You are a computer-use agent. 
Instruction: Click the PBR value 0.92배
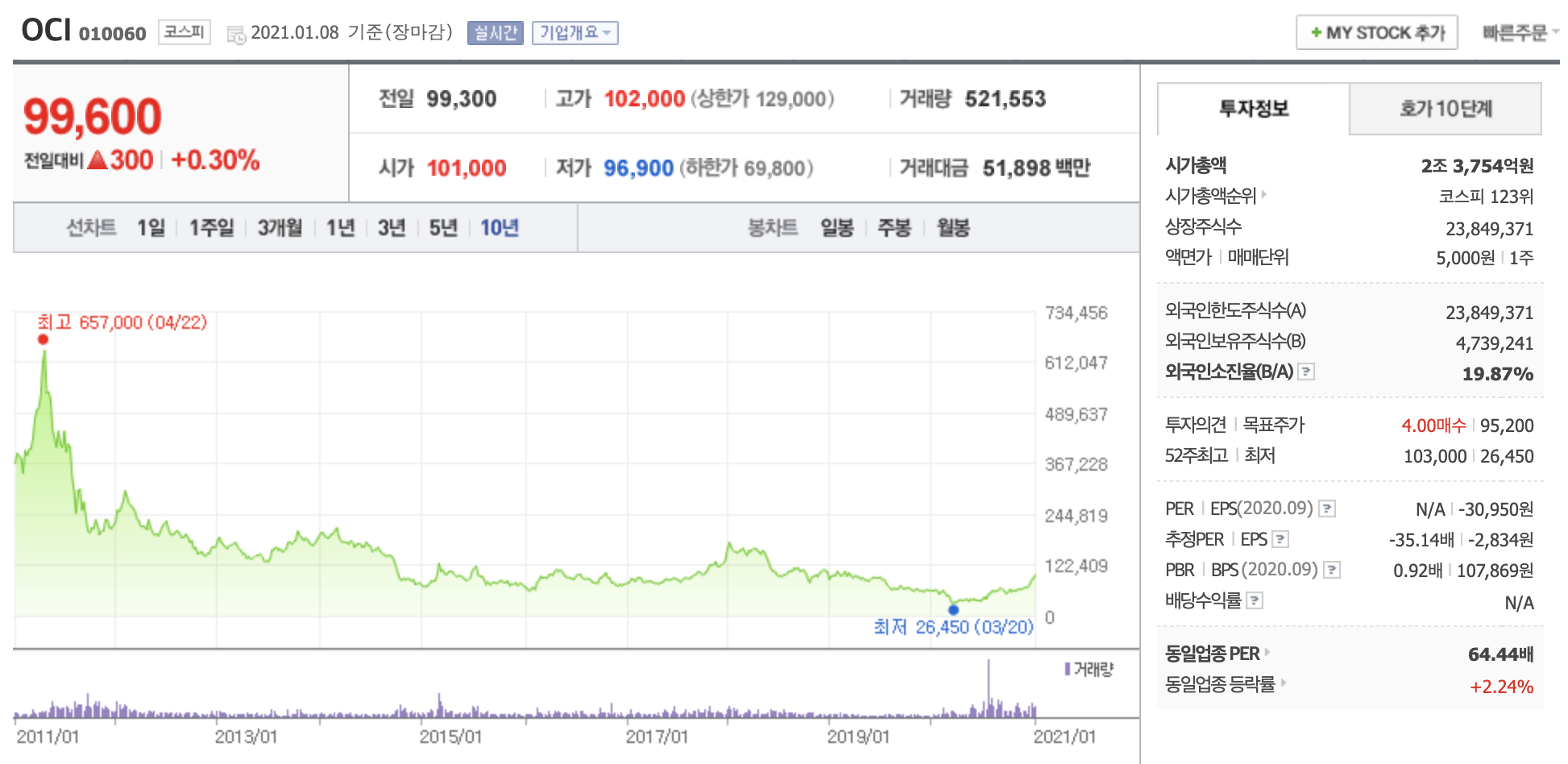tap(1418, 571)
